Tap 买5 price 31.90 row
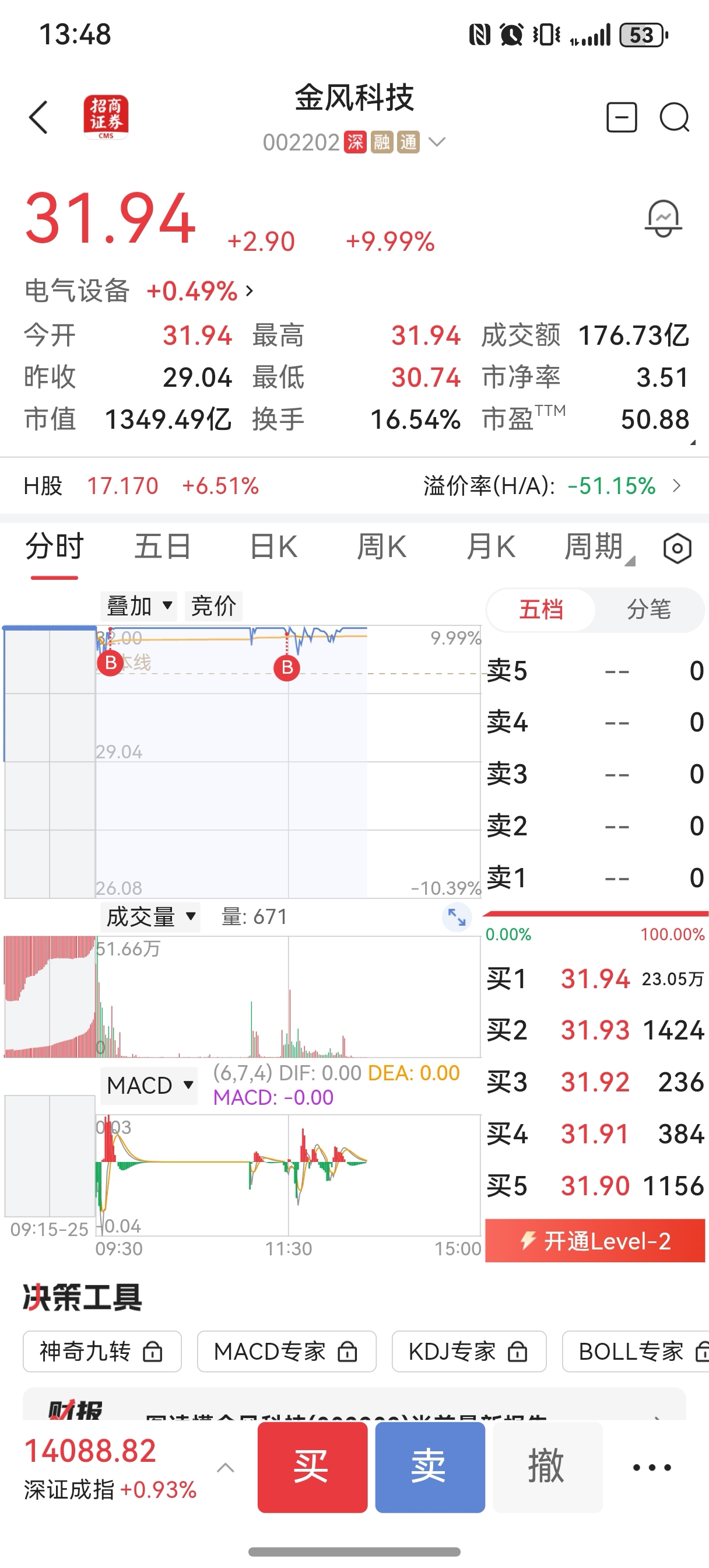 (x=595, y=1186)
